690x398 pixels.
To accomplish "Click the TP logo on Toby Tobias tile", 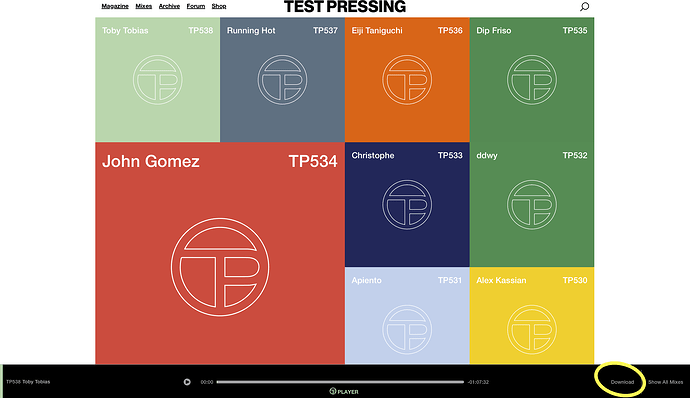I will tap(158, 80).
